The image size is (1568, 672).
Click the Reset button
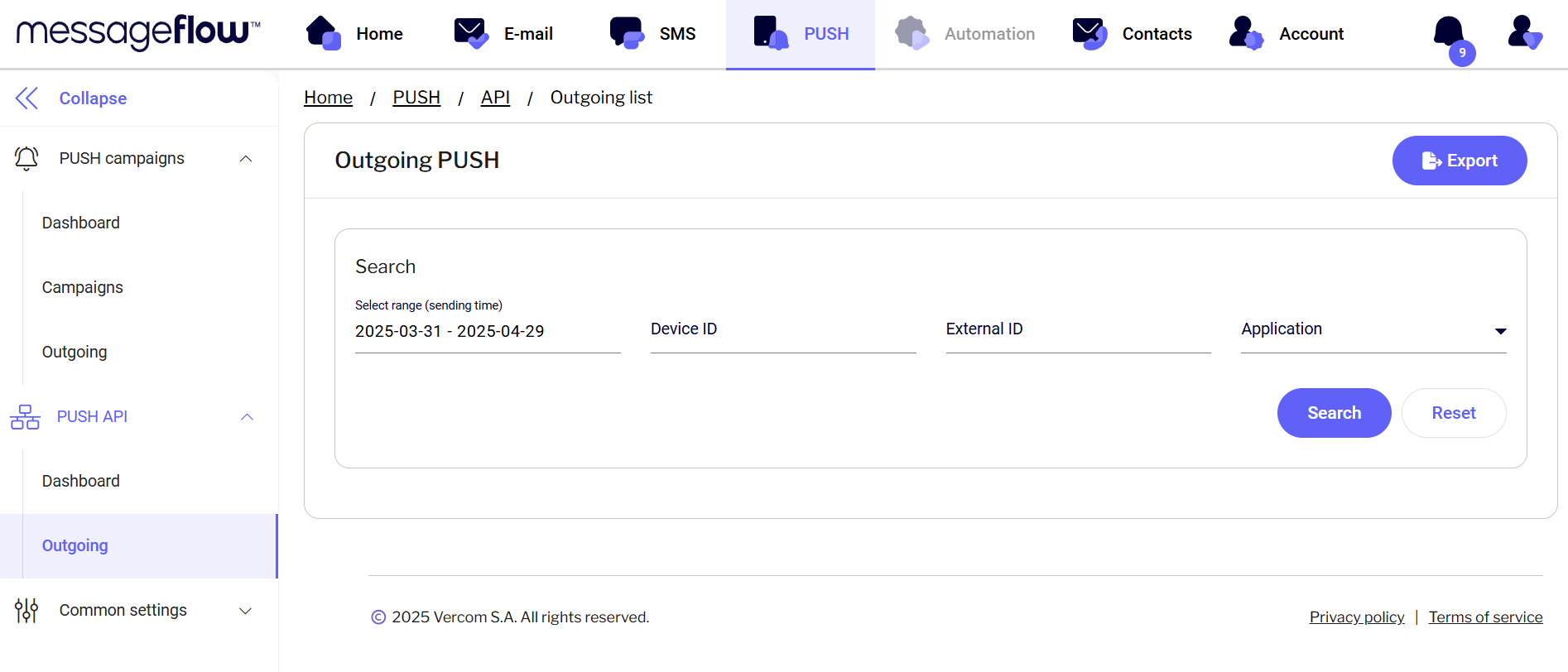tap(1453, 413)
